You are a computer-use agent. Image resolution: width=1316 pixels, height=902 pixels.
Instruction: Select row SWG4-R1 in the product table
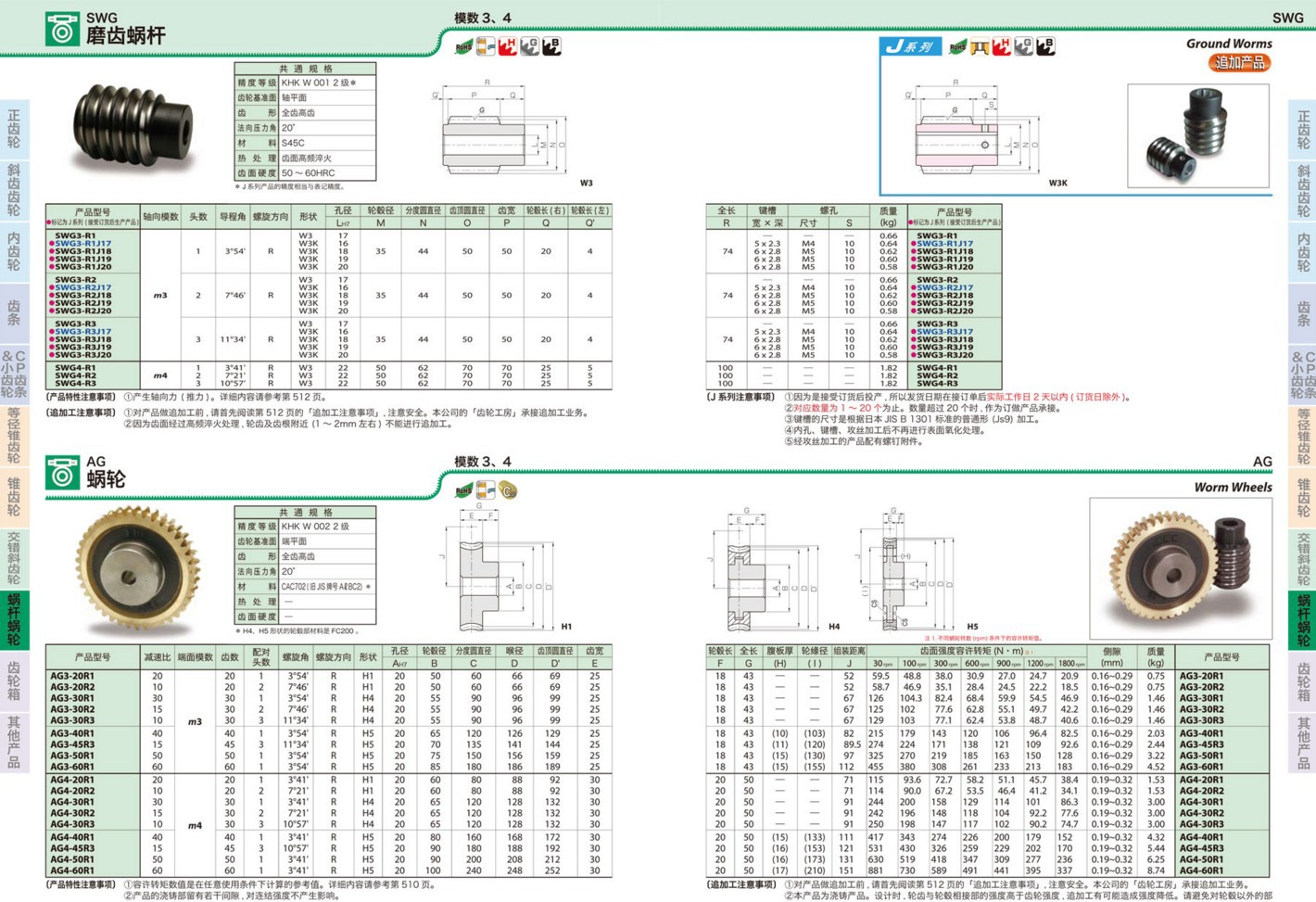[x=73, y=368]
